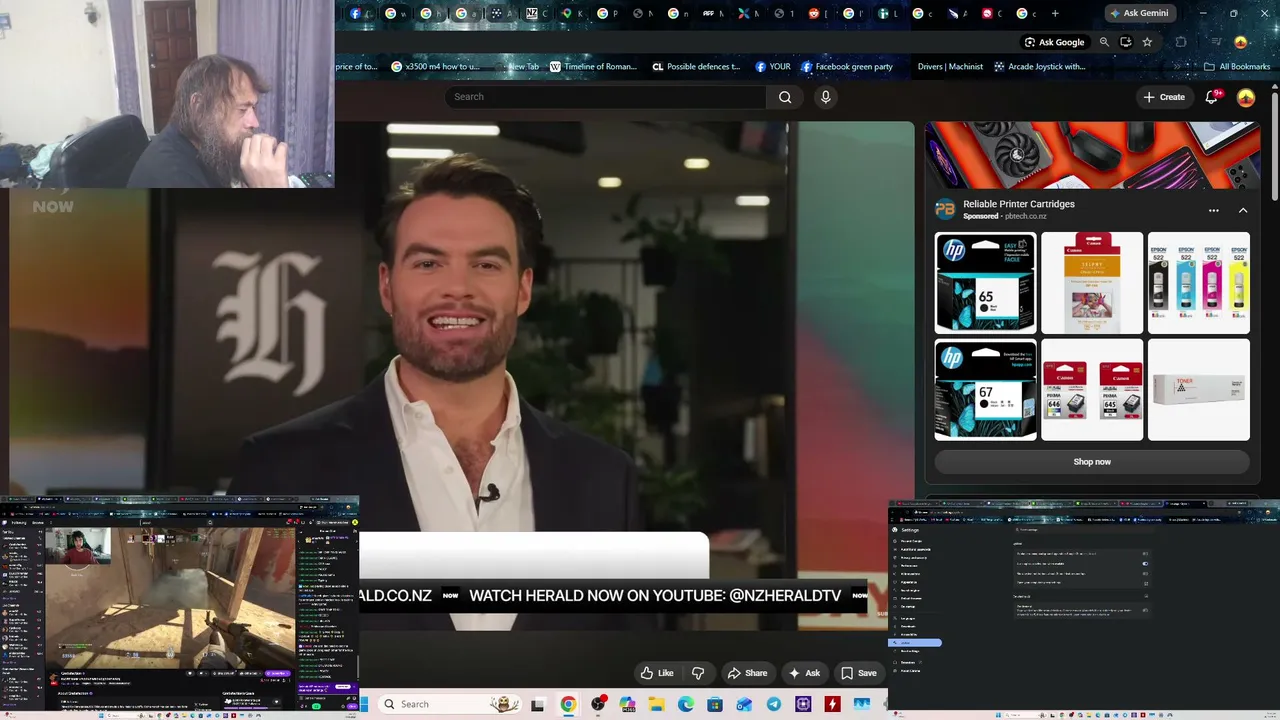Open the Shop now ad link
This screenshot has height=720, width=1280.
pyautogui.click(x=1092, y=462)
